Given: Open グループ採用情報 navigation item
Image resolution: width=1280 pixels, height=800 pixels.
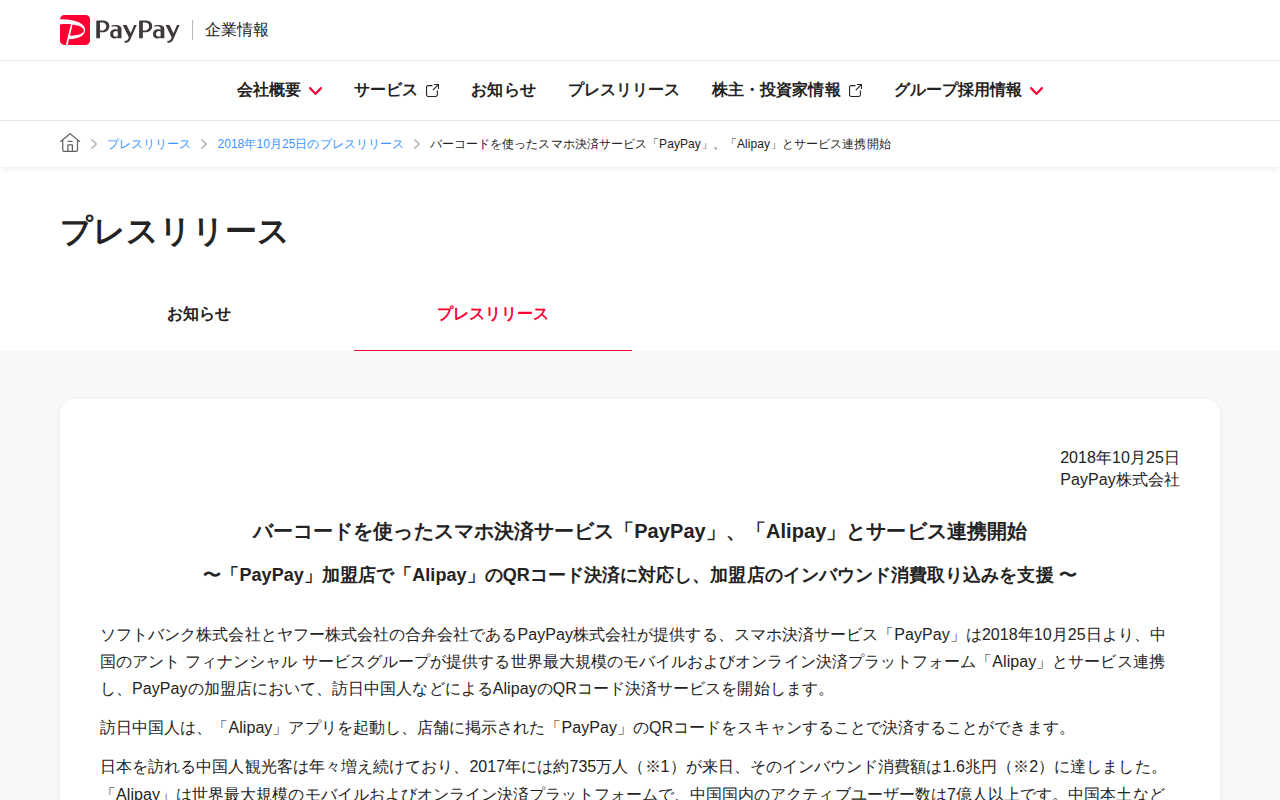Looking at the screenshot, I should point(958,90).
